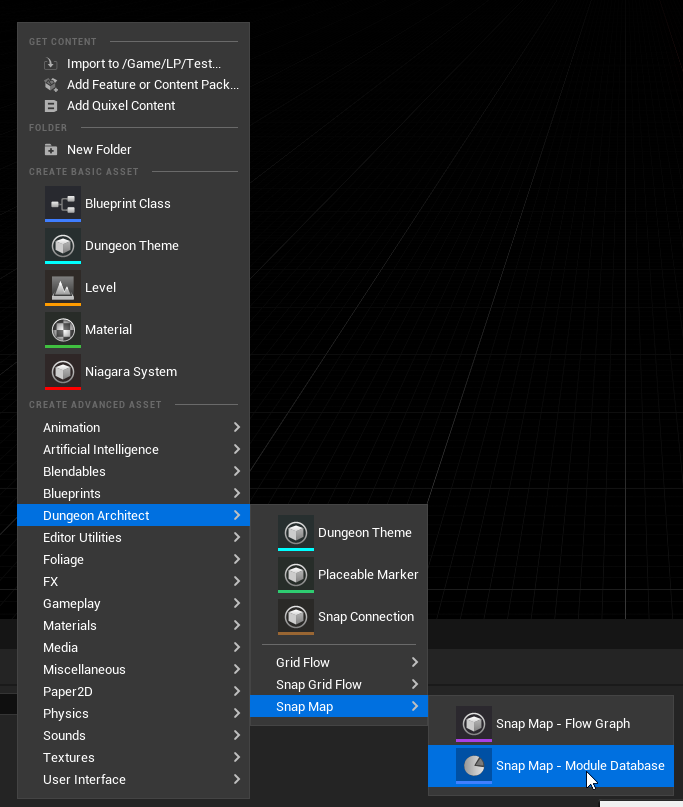Click the Level asset icon

(x=63, y=288)
